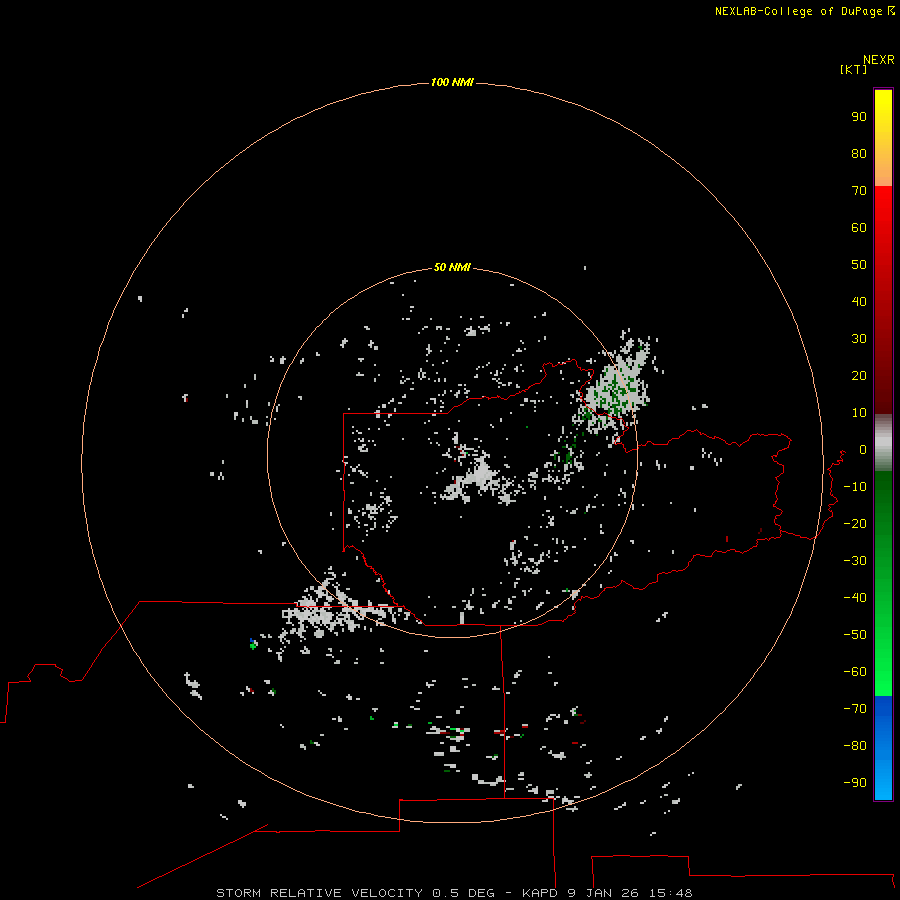Click the 0 value on the velocity scale
Screen dimensions: 900x900
(x=863, y=449)
